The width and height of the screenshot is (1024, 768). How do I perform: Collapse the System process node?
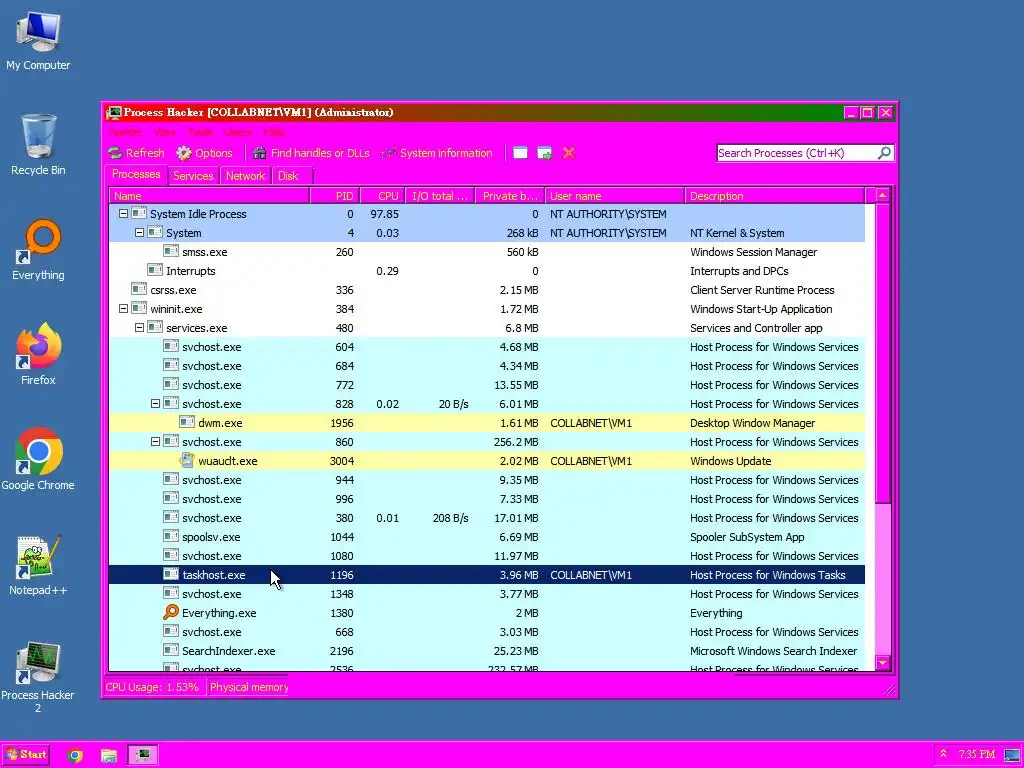click(x=139, y=232)
